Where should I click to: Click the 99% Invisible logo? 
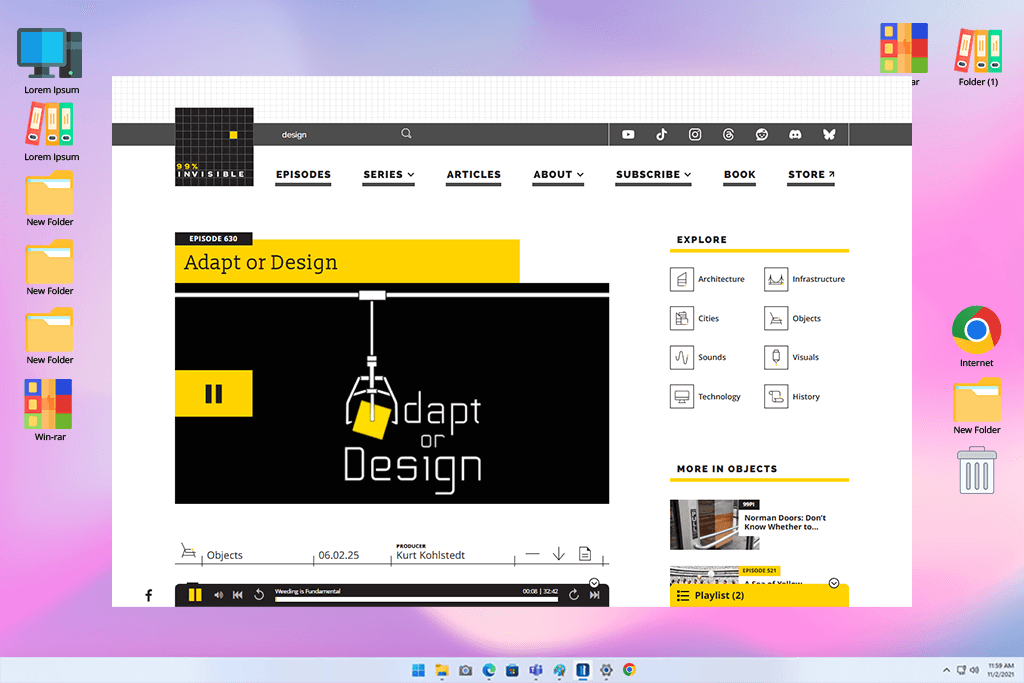[214, 147]
